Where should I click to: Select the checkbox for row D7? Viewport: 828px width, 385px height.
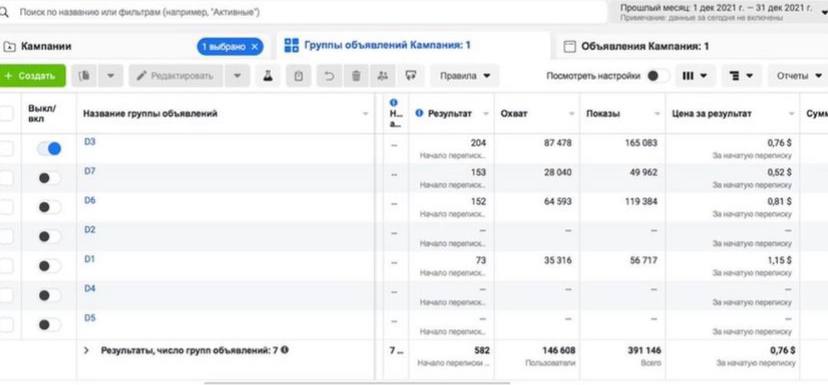5,178
